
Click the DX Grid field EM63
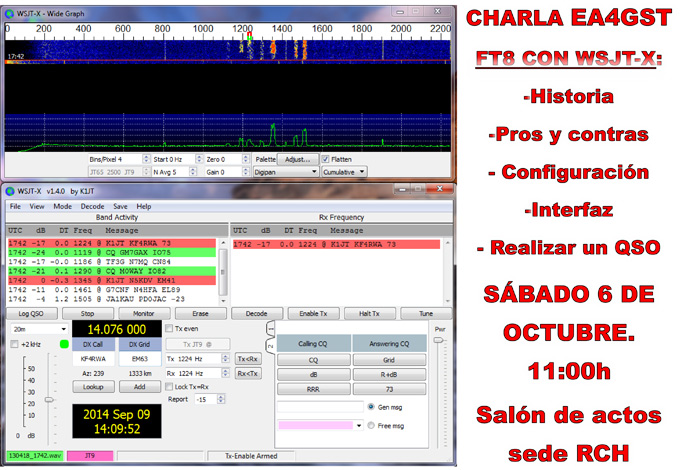[x=140, y=359]
